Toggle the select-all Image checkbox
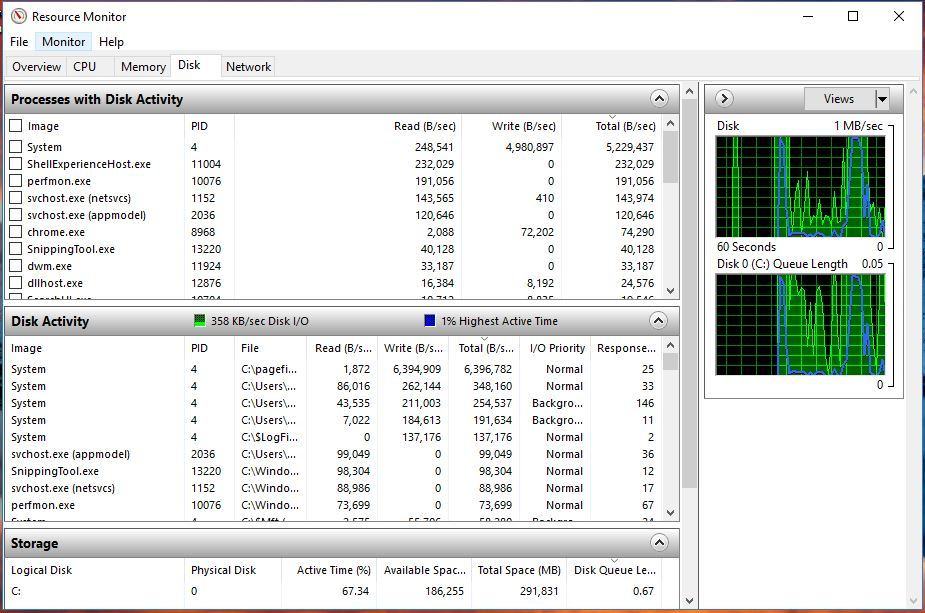925x613 pixels. point(16,126)
